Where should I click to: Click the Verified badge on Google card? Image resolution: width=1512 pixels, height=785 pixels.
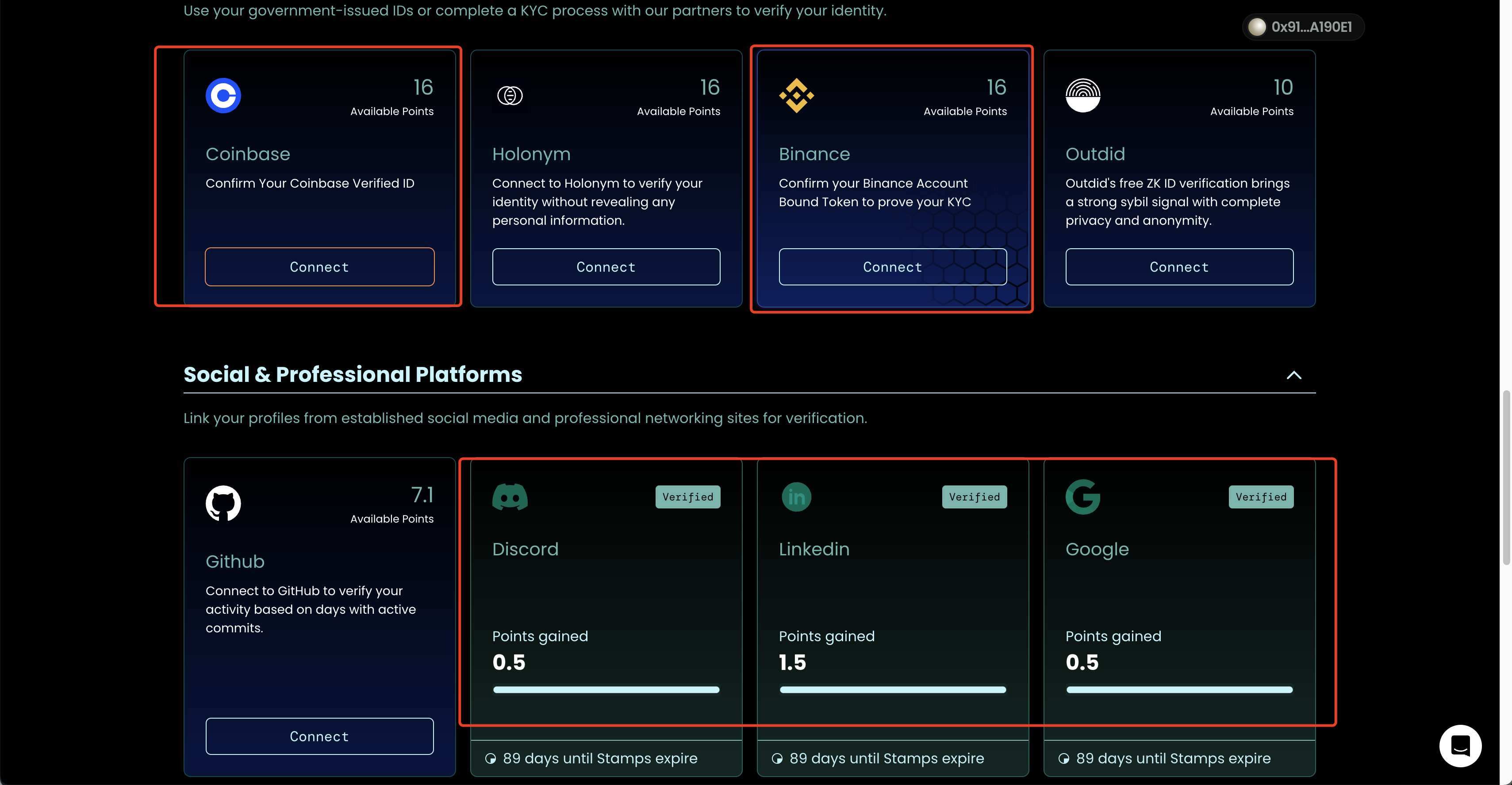(1261, 497)
